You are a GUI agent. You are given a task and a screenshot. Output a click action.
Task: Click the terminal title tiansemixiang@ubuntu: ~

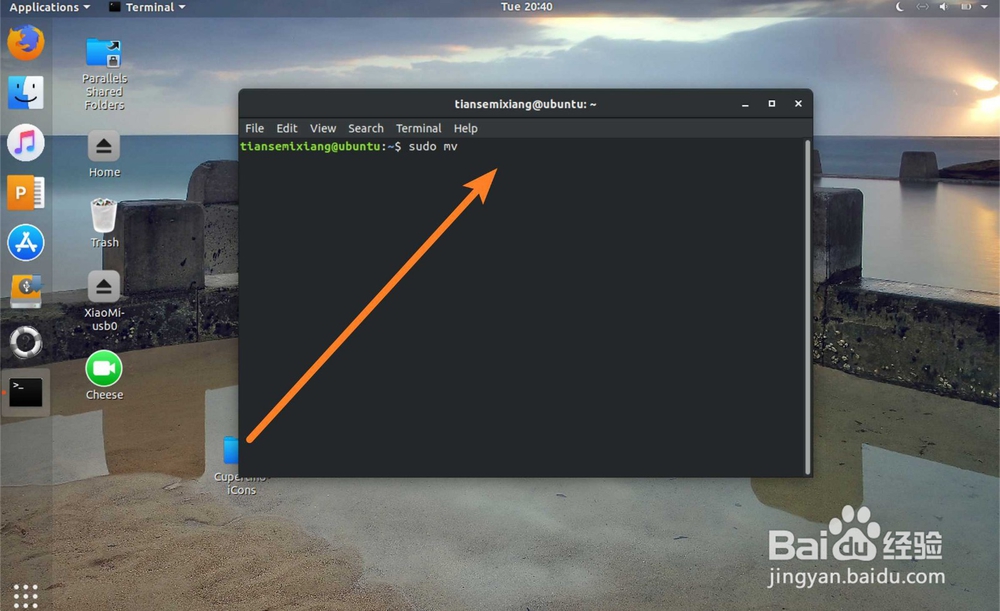(525, 104)
